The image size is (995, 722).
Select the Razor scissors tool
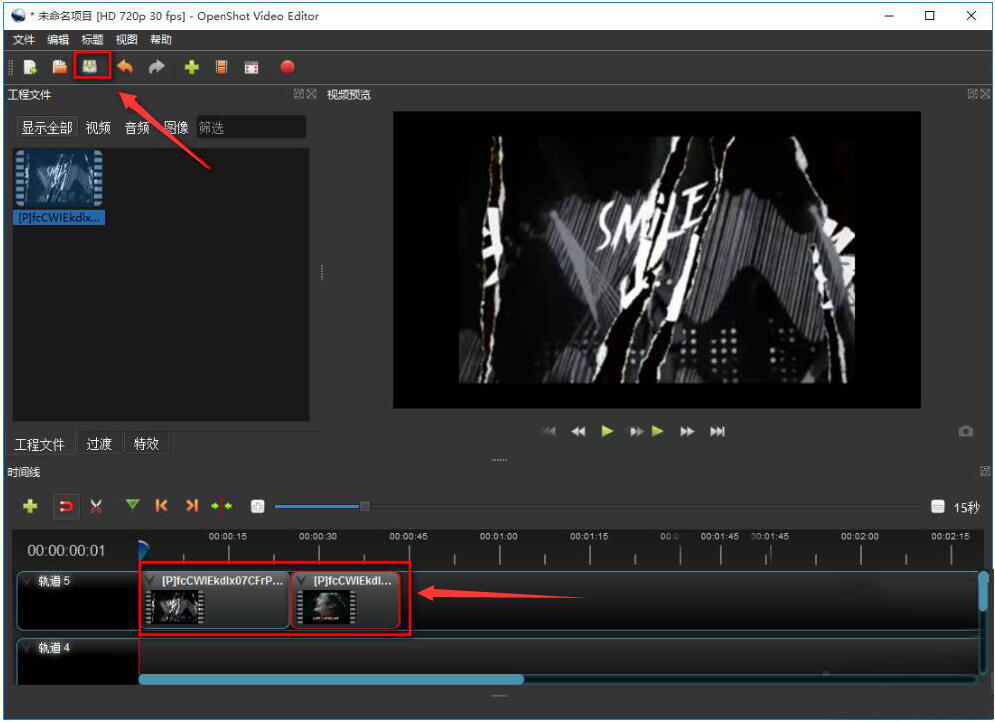tap(96, 506)
